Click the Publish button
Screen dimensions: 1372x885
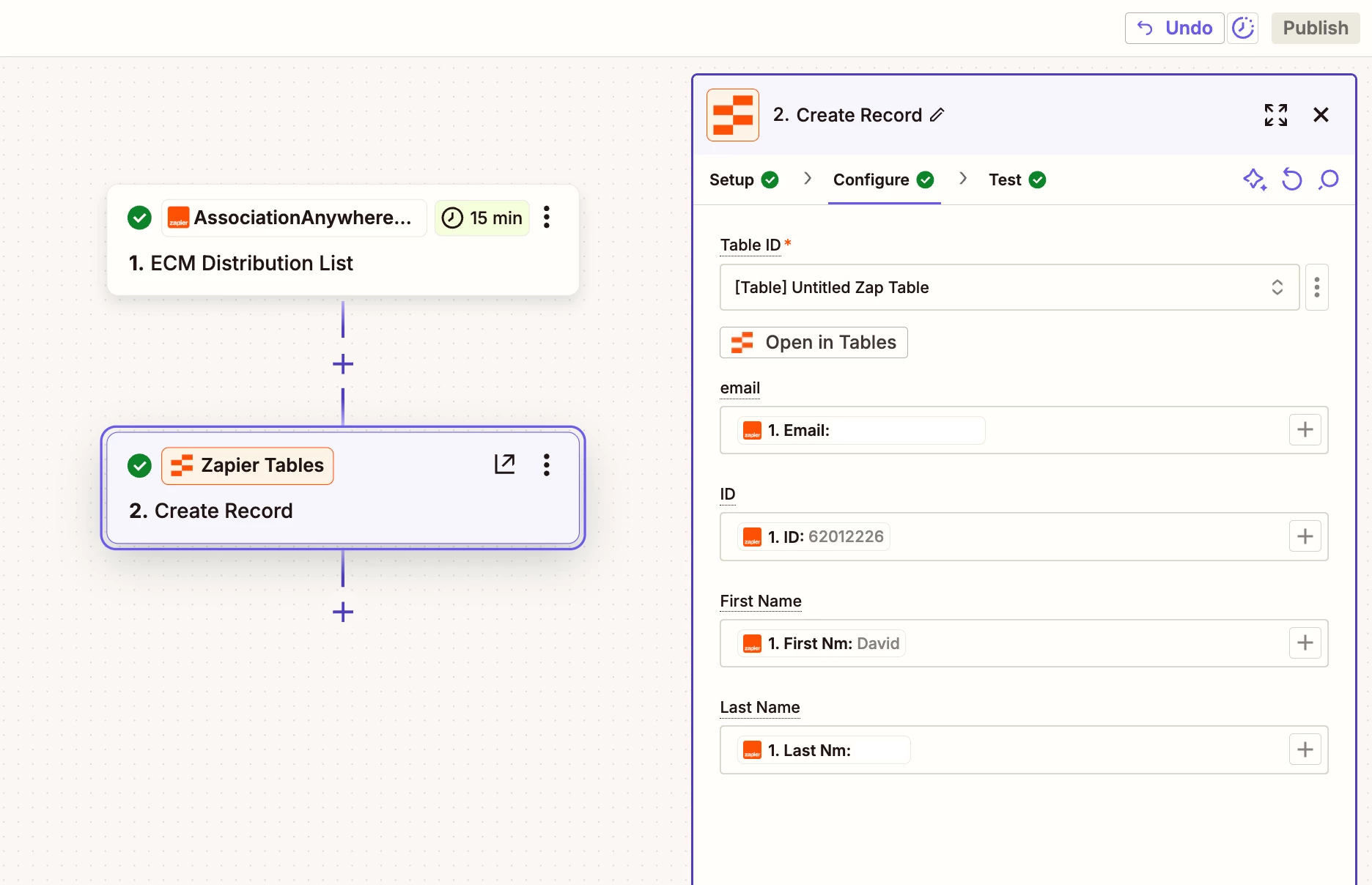click(1316, 28)
